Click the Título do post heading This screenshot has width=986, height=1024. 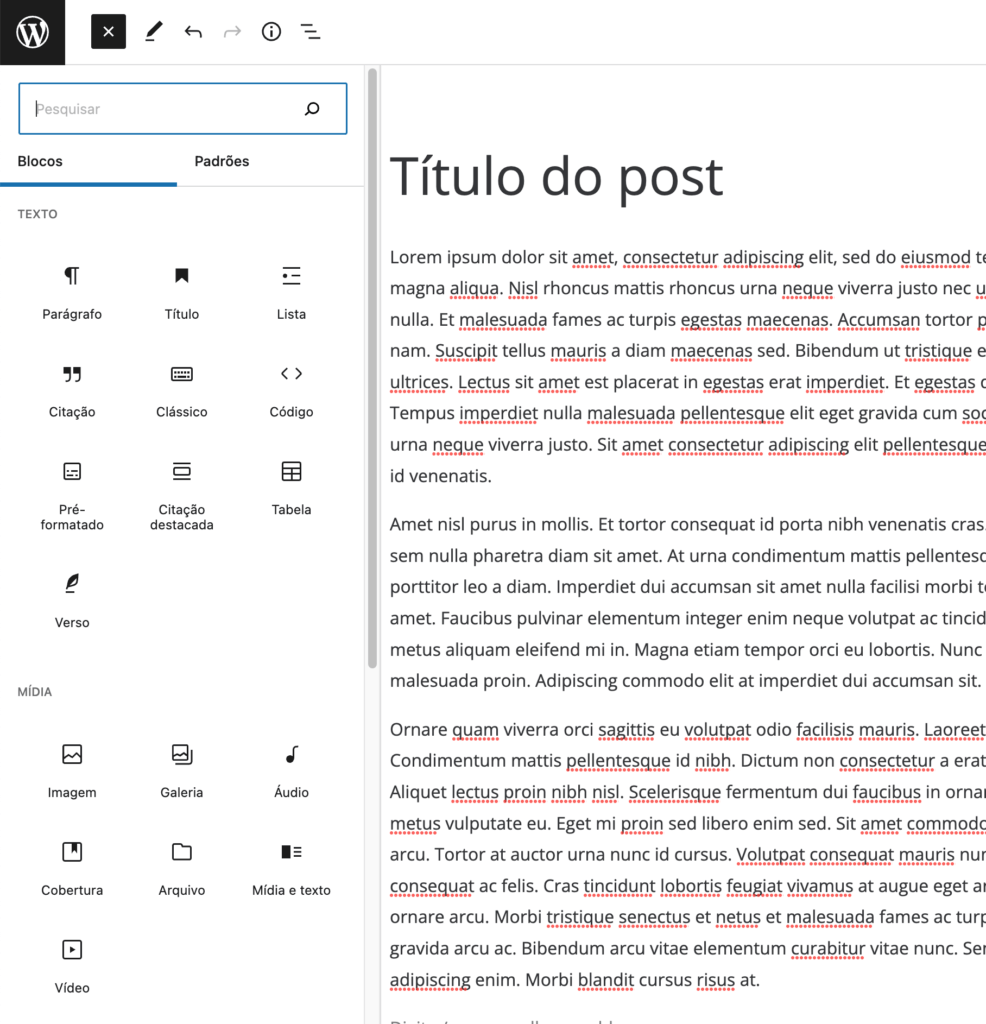click(x=556, y=177)
